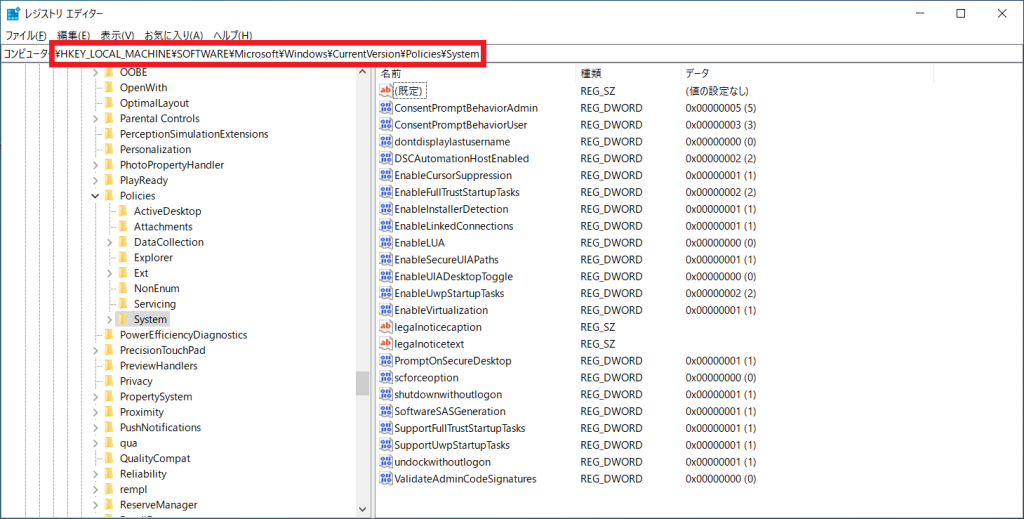Viewport: 1024px width, 519px height.
Task: Select the Attachments key
Action: [163, 227]
